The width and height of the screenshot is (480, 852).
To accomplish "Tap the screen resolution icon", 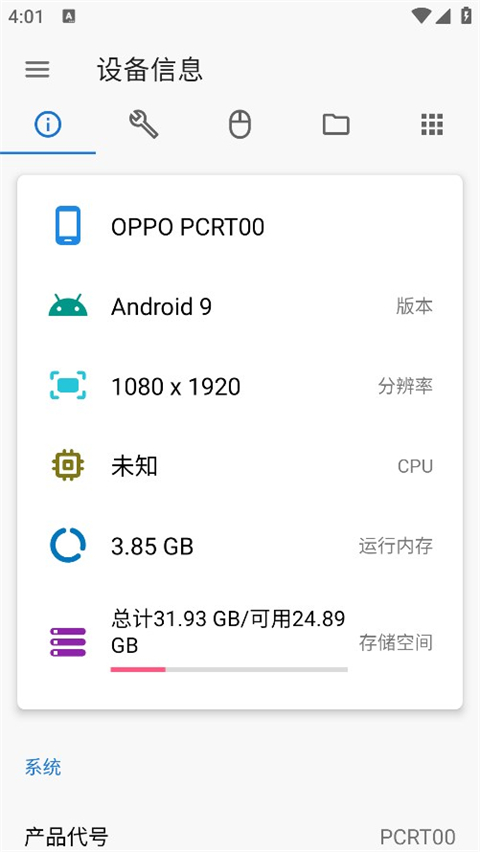I will [68, 385].
